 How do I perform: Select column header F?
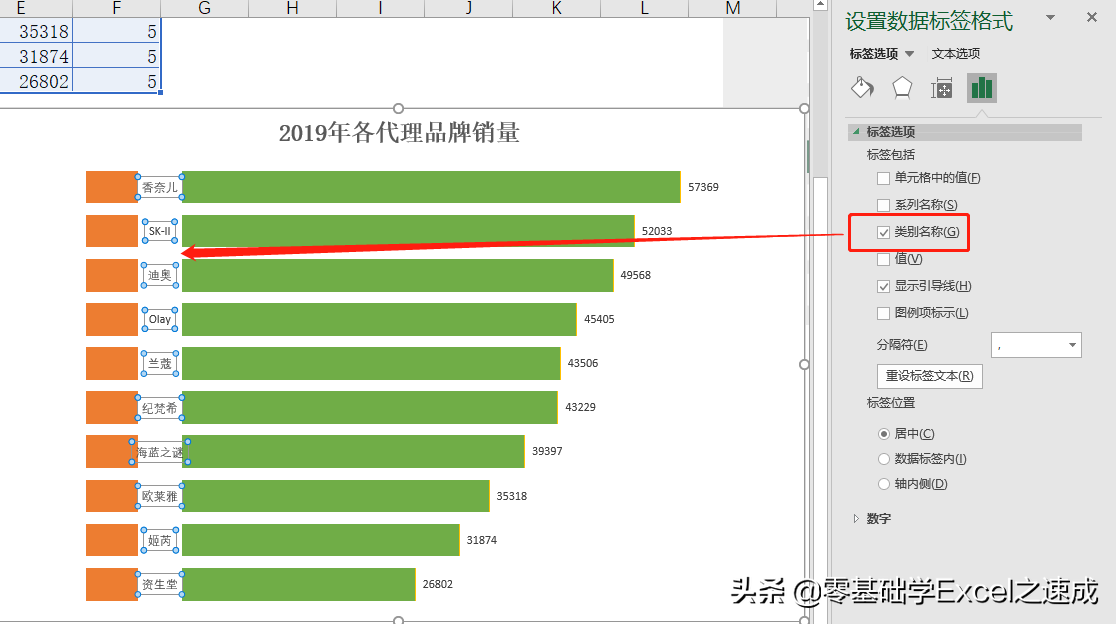(x=117, y=8)
